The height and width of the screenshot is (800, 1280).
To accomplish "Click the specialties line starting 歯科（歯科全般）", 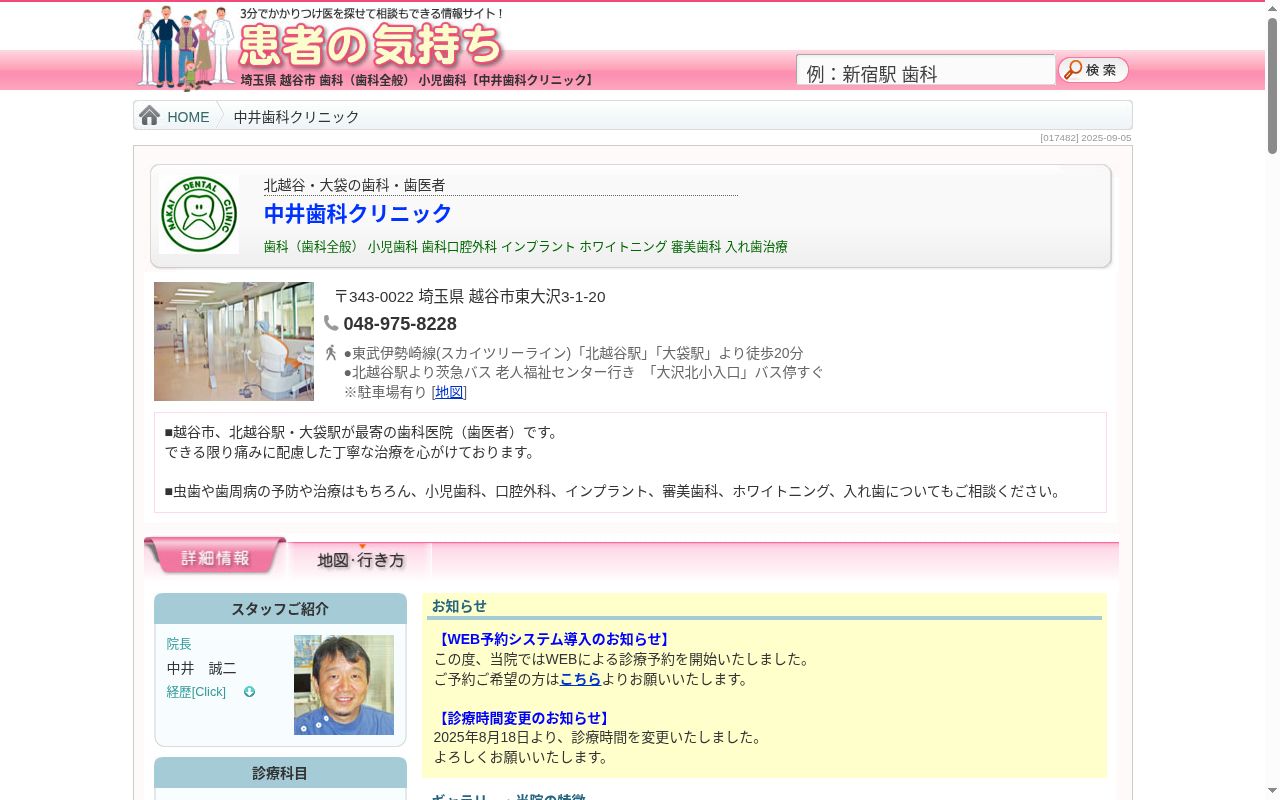I will pos(525,247).
